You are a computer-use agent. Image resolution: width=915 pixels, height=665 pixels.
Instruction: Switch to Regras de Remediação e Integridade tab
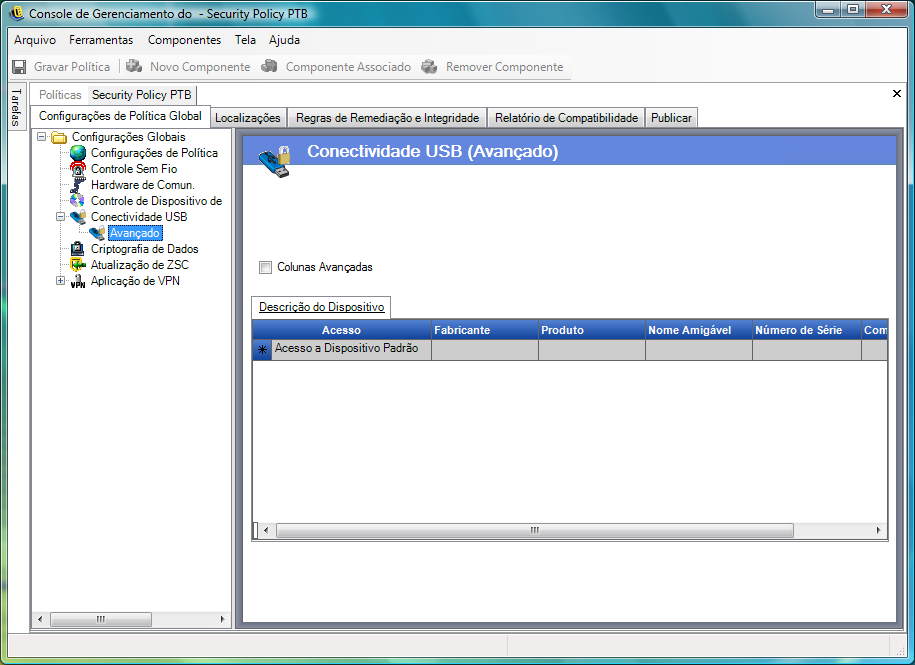(387, 118)
